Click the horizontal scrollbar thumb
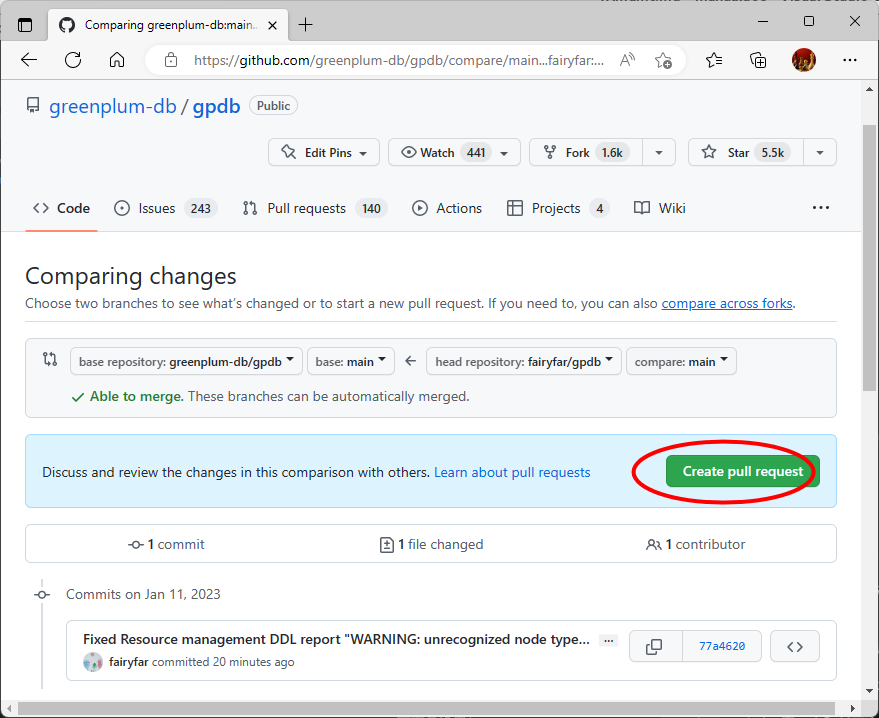The image size is (879, 718). (x=427, y=708)
